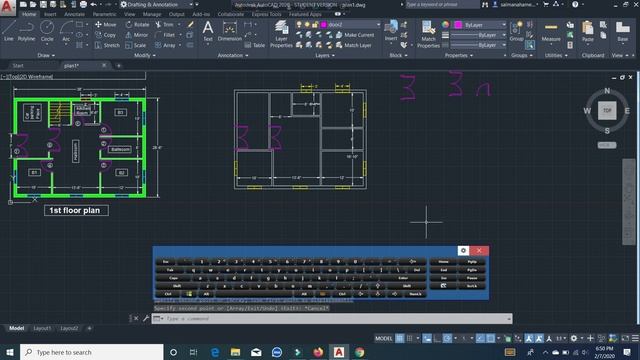Image resolution: width=640 pixels, height=360 pixels.
Task: Click the Array tool
Action: (165, 45)
